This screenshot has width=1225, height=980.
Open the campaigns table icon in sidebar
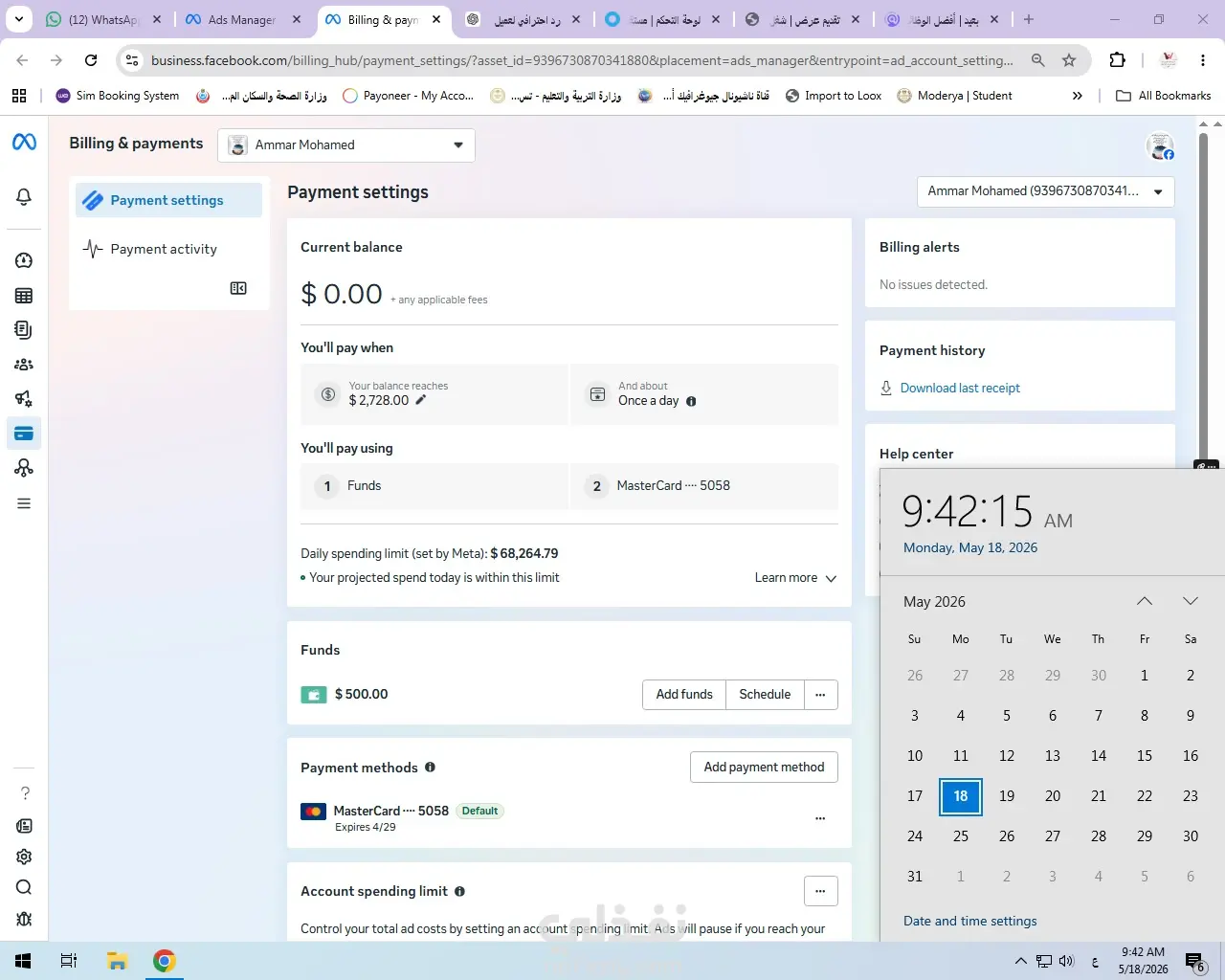click(24, 296)
